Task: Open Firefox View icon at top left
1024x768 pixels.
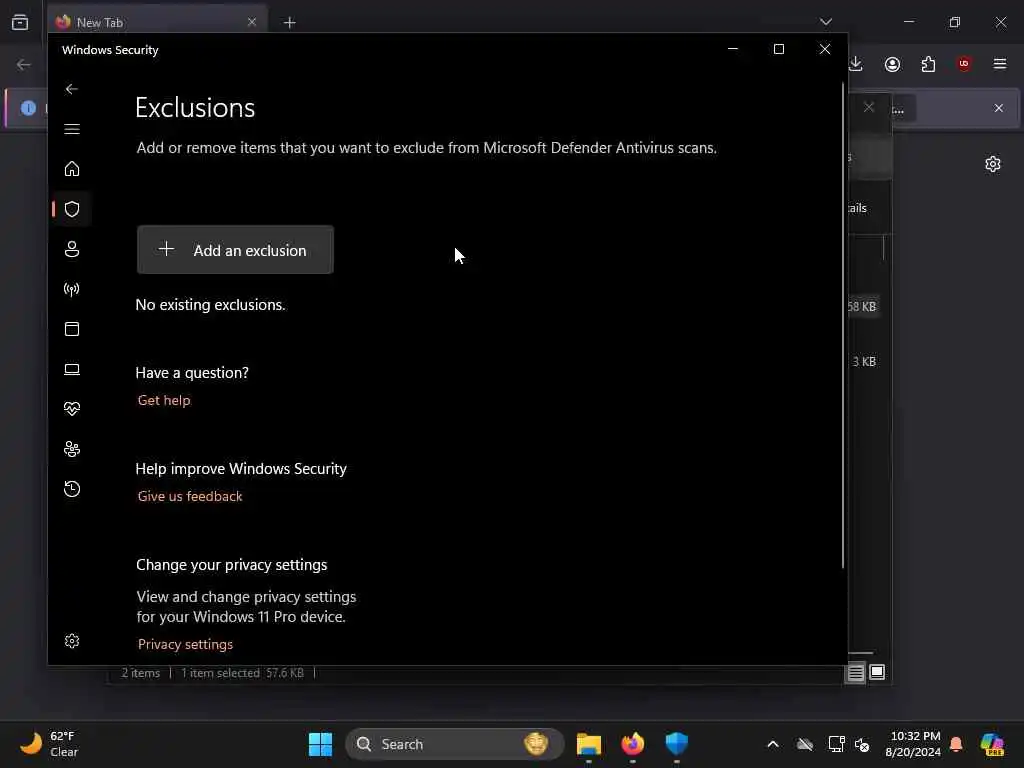Action: pos(20,22)
